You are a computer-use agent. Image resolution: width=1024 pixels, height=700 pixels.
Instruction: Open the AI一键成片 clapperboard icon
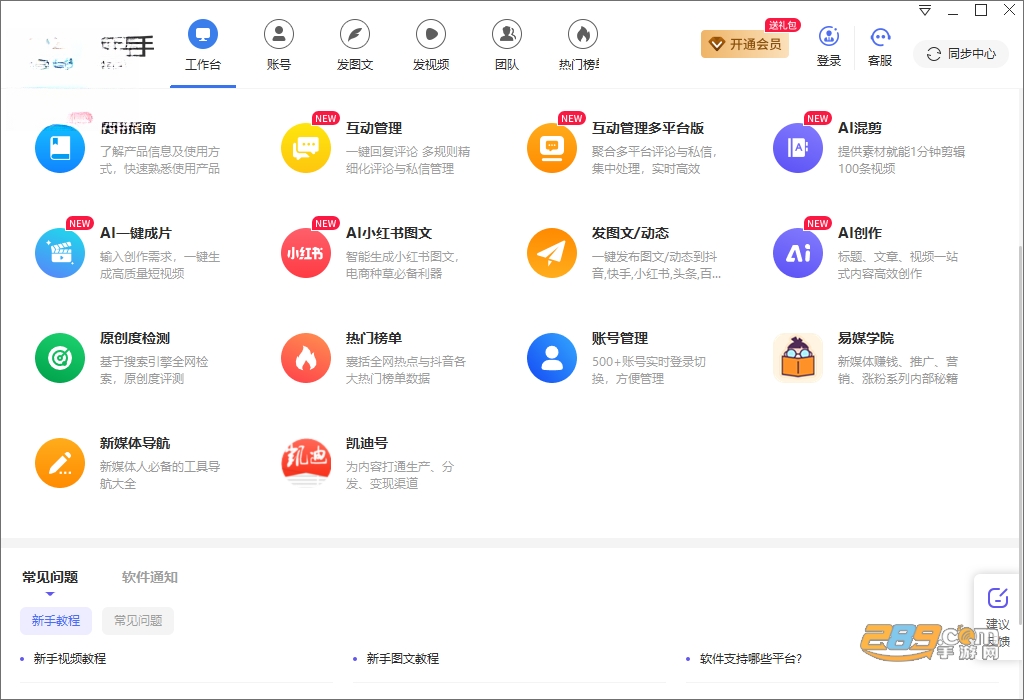point(60,253)
